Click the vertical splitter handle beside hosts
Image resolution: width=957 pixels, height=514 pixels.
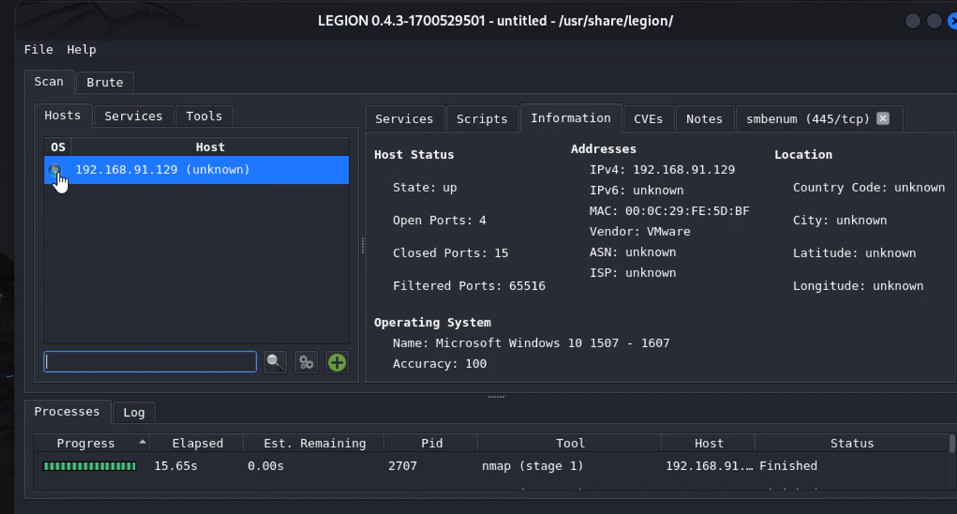(363, 245)
